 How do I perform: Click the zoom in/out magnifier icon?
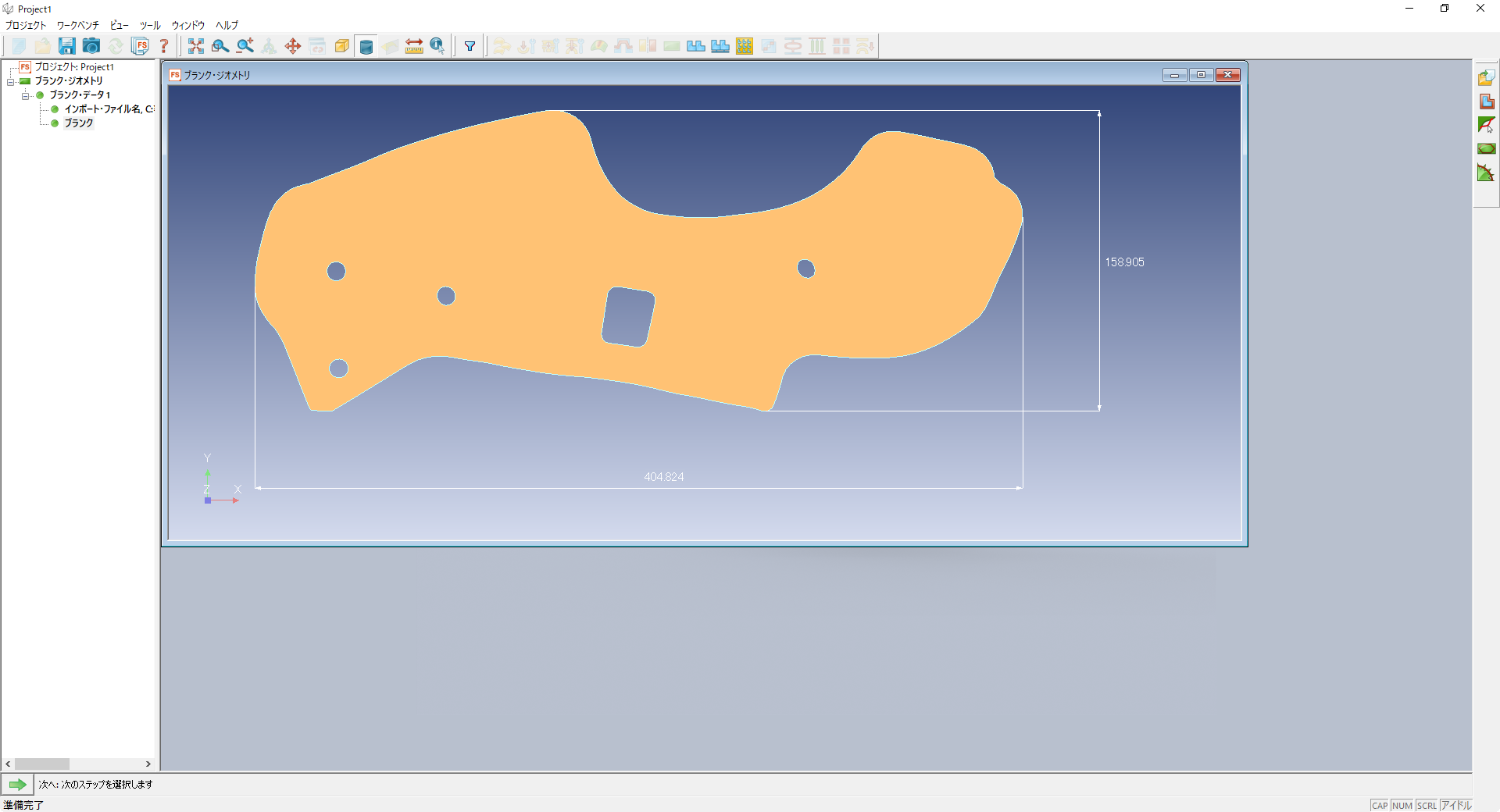(245, 46)
